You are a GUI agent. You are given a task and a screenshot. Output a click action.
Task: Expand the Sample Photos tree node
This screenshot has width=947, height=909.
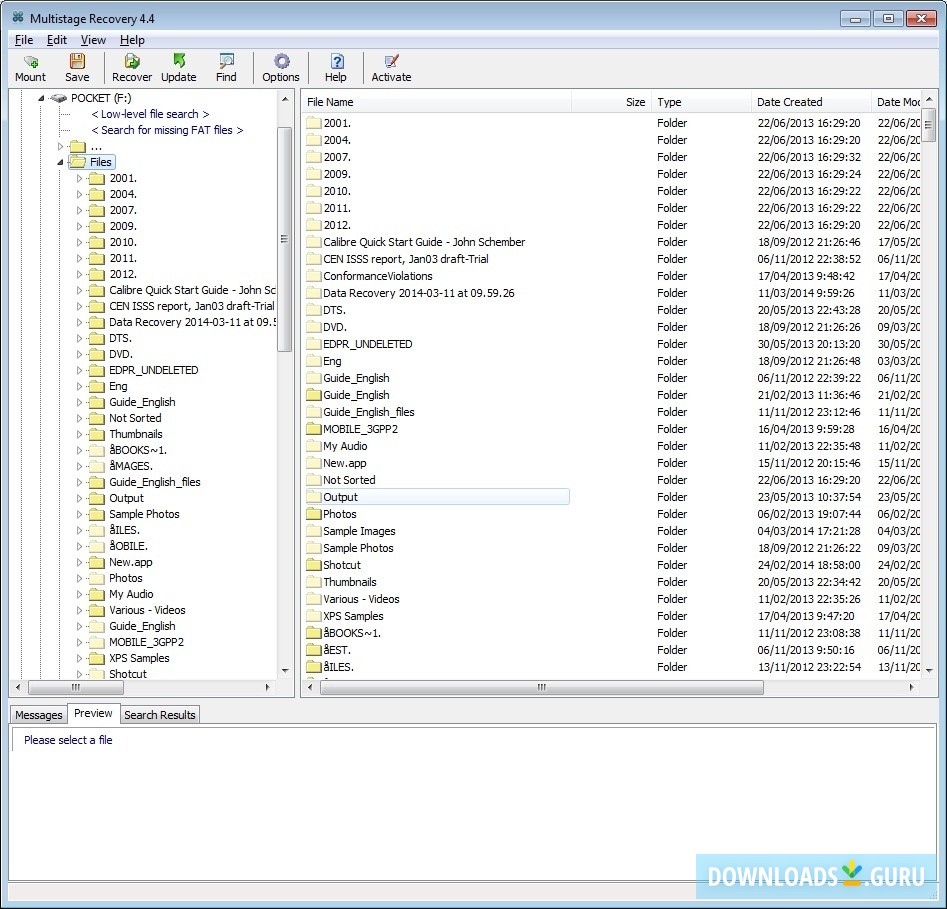click(80, 514)
